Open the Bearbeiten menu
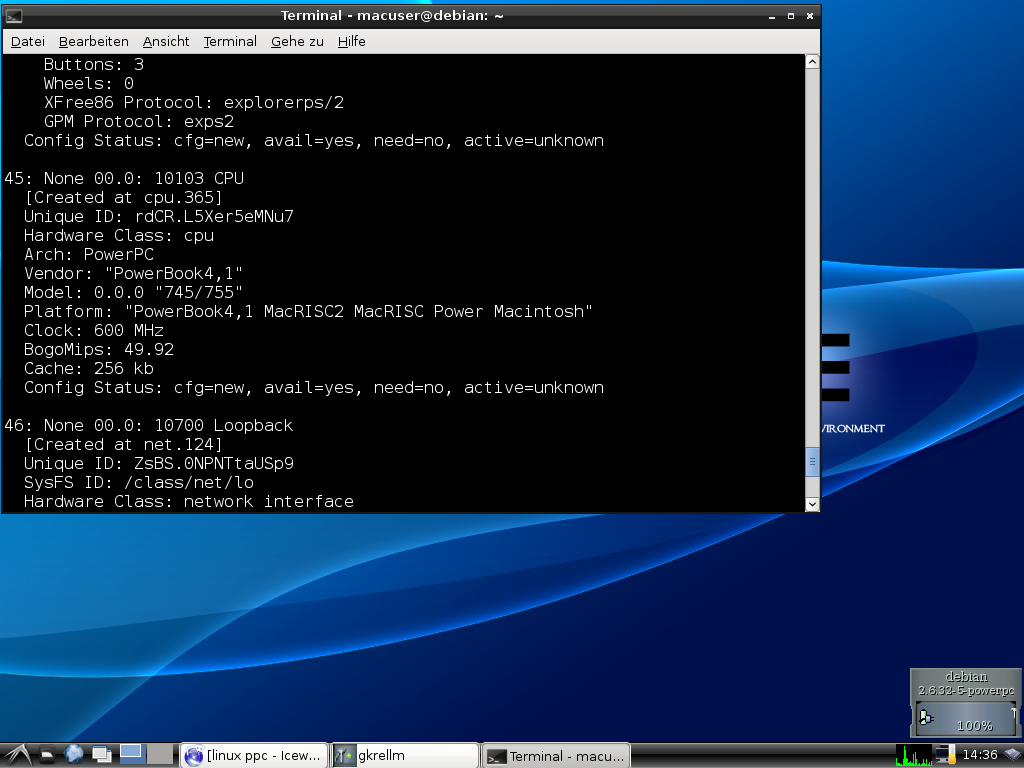Viewport: 1024px width, 768px height. (93, 42)
